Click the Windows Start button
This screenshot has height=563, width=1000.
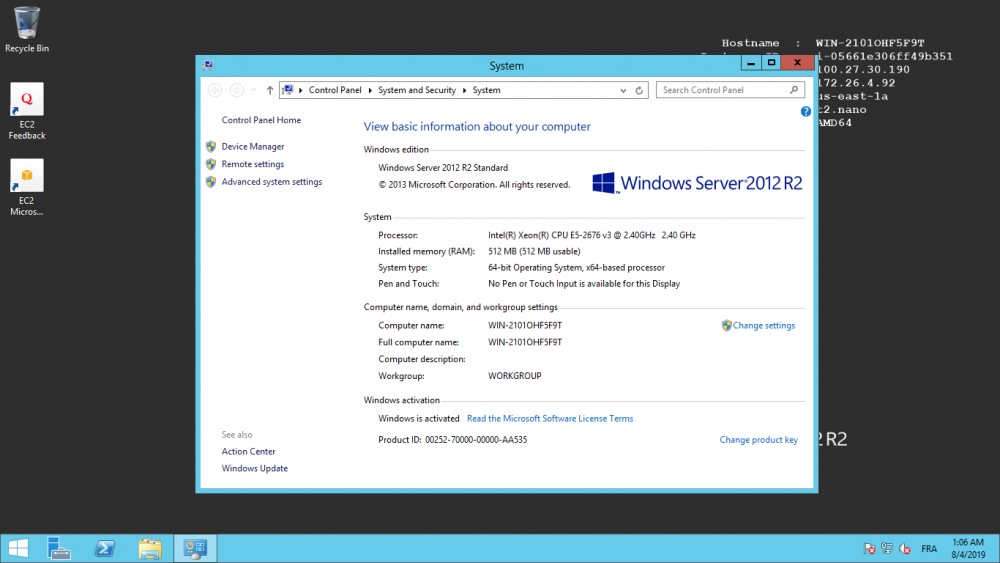(x=18, y=548)
